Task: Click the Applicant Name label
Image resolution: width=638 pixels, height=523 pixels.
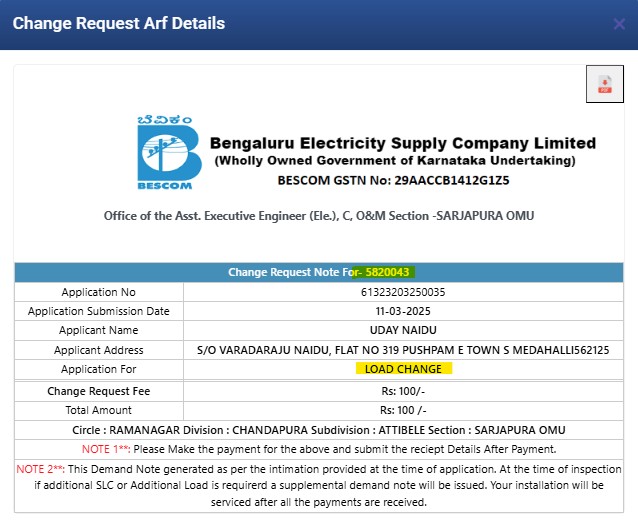Action: click(98, 330)
